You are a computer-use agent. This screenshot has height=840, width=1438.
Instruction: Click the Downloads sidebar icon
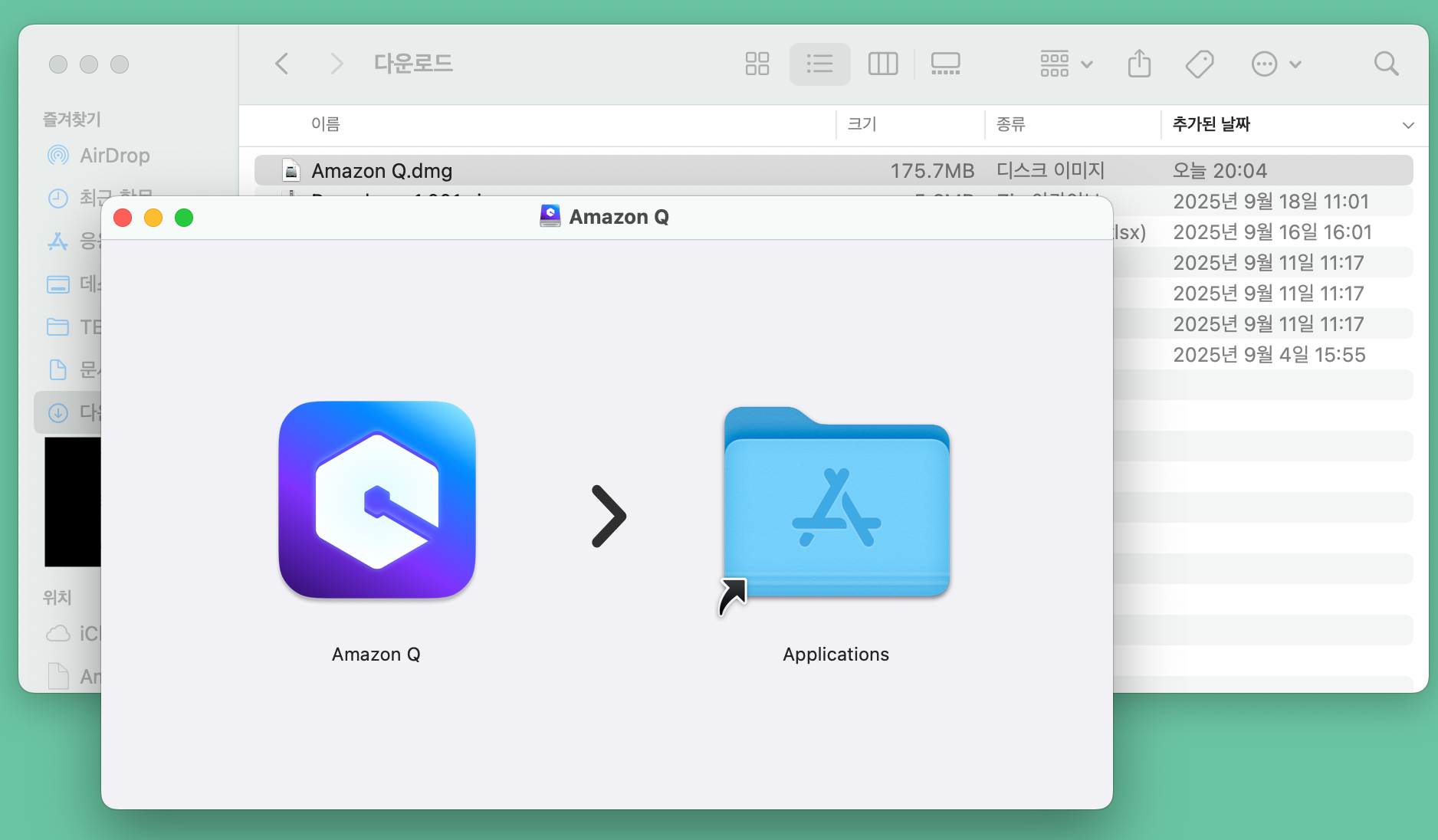coord(58,413)
